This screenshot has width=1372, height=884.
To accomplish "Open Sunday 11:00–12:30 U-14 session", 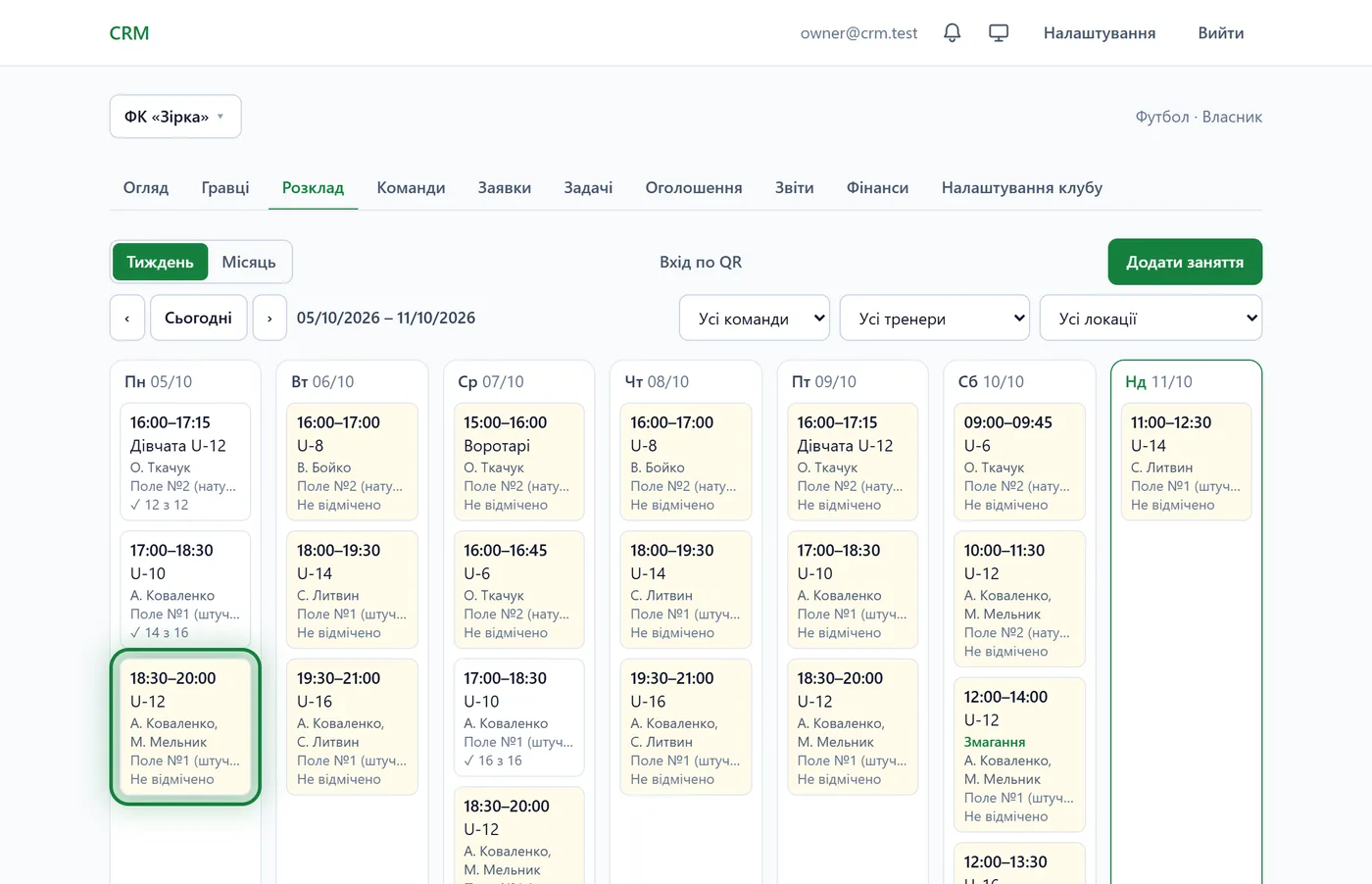I will pyautogui.click(x=1186, y=462).
